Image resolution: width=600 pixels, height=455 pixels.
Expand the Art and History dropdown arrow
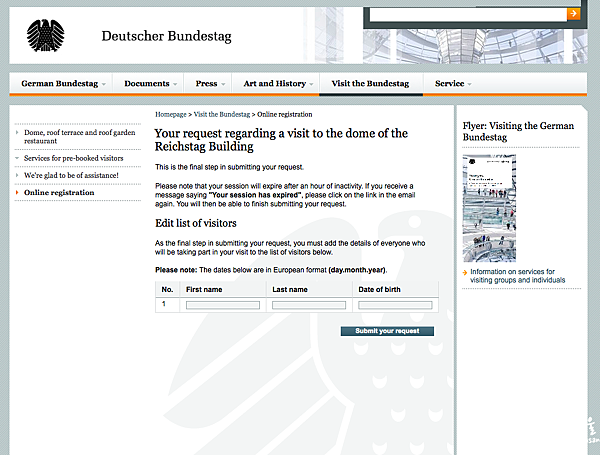coord(311,85)
